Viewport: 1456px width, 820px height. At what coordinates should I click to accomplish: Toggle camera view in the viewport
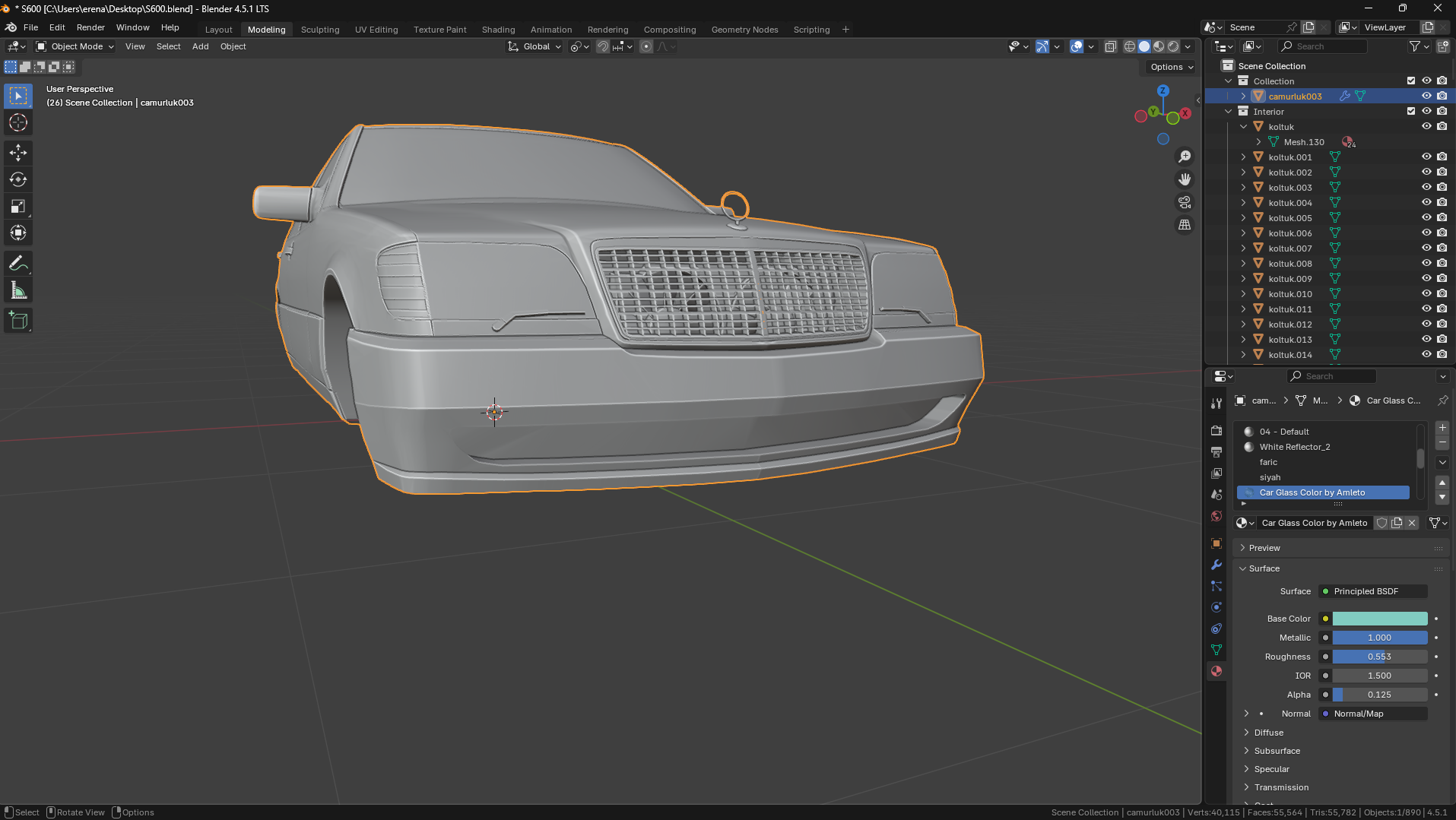(x=1185, y=202)
